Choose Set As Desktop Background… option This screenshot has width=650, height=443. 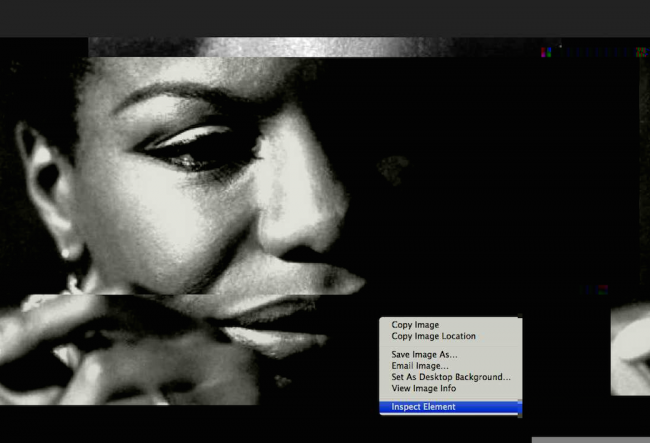450,377
